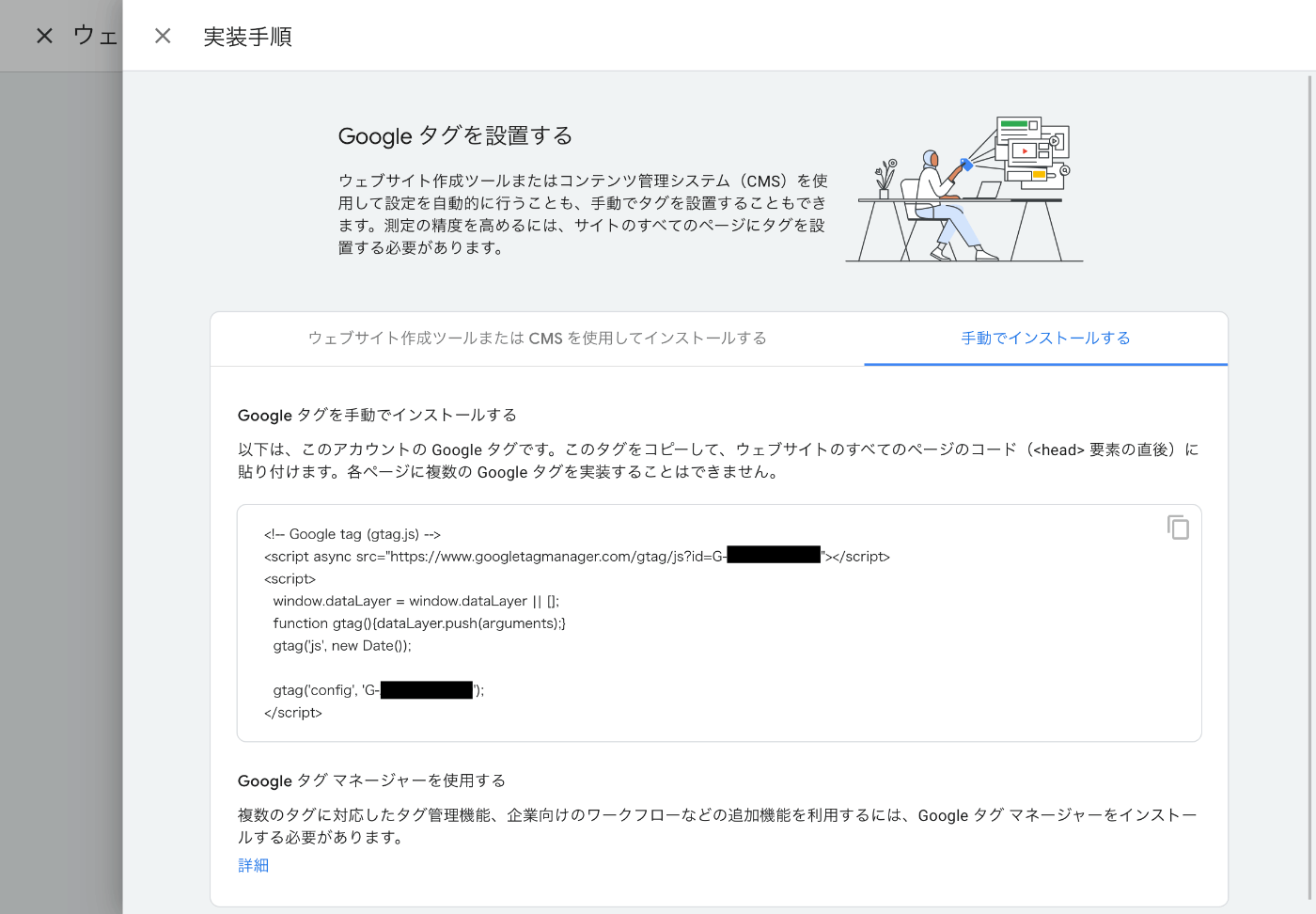Click the Google タグを設置する heading
The width and height of the screenshot is (1316, 914).
point(455,135)
